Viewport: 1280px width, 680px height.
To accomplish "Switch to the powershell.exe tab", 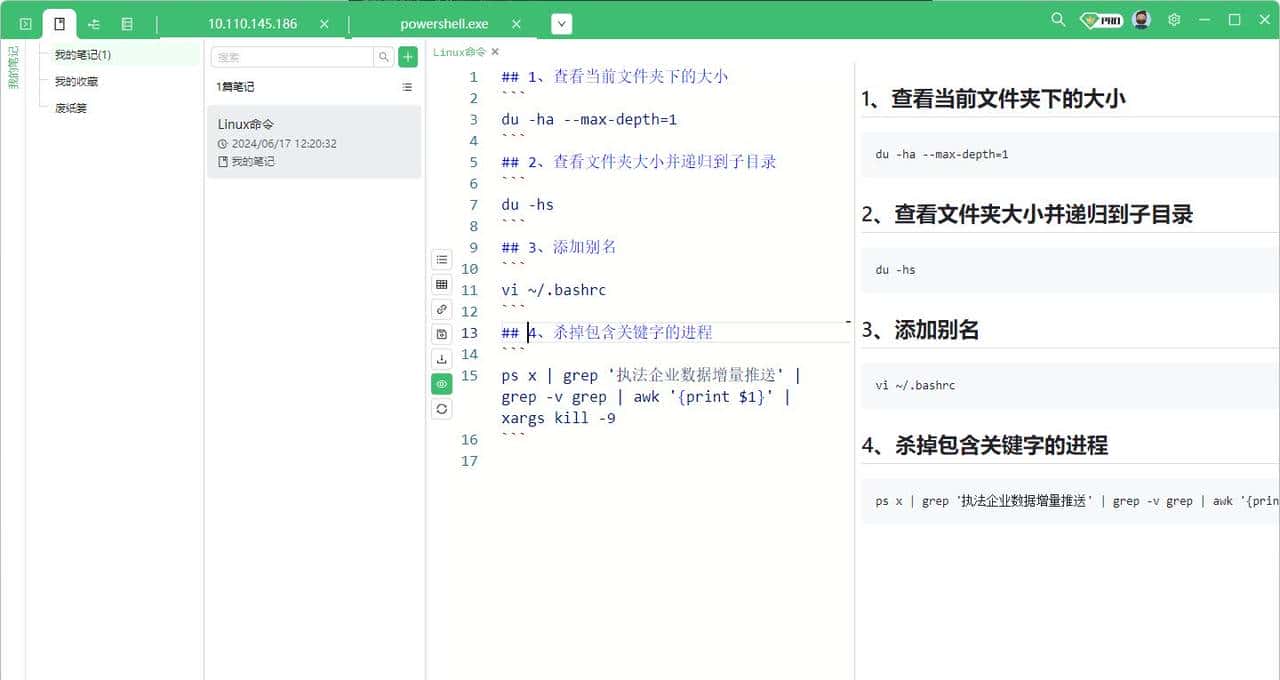I will click(x=443, y=22).
